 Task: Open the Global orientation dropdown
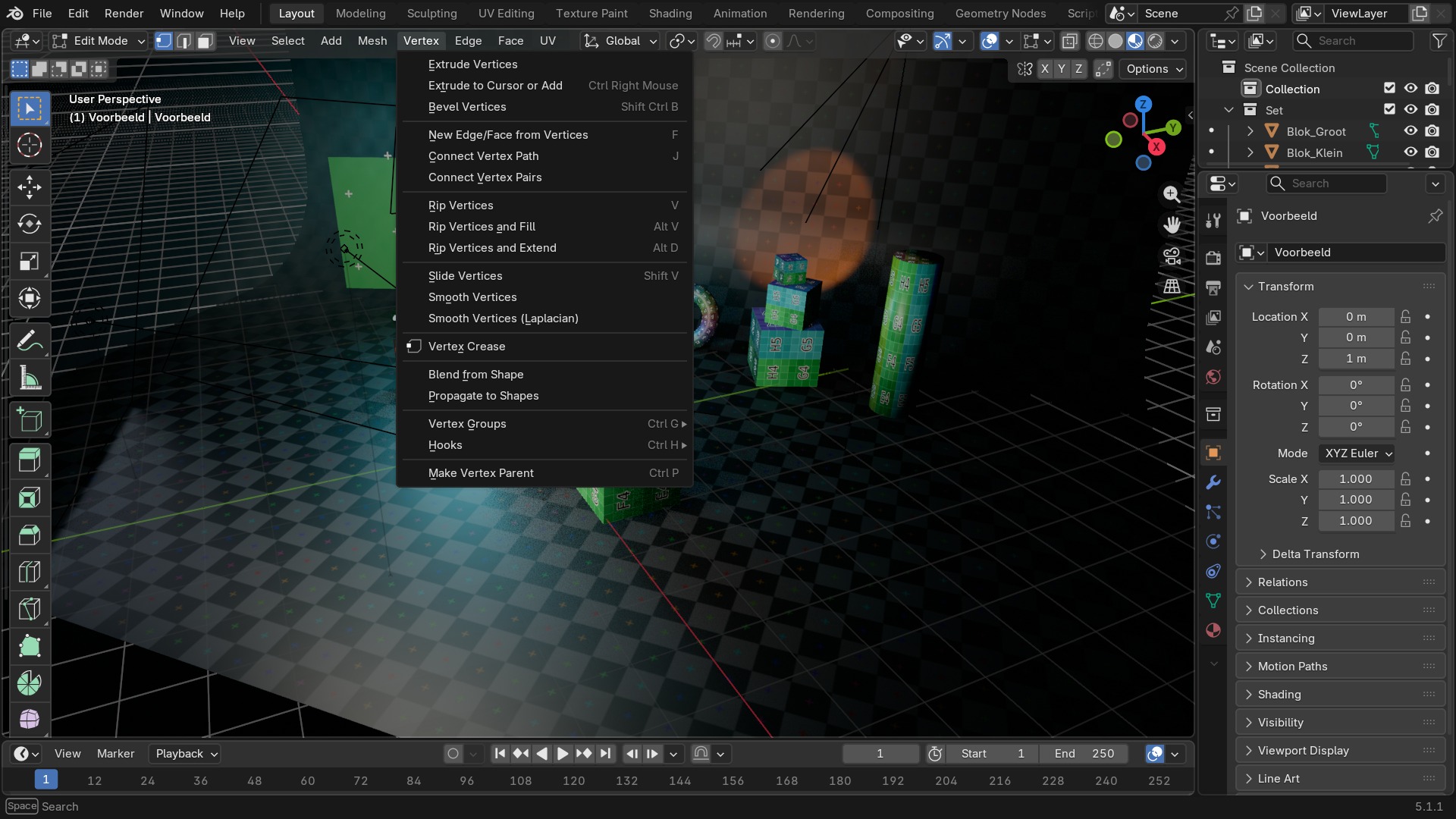coord(620,41)
